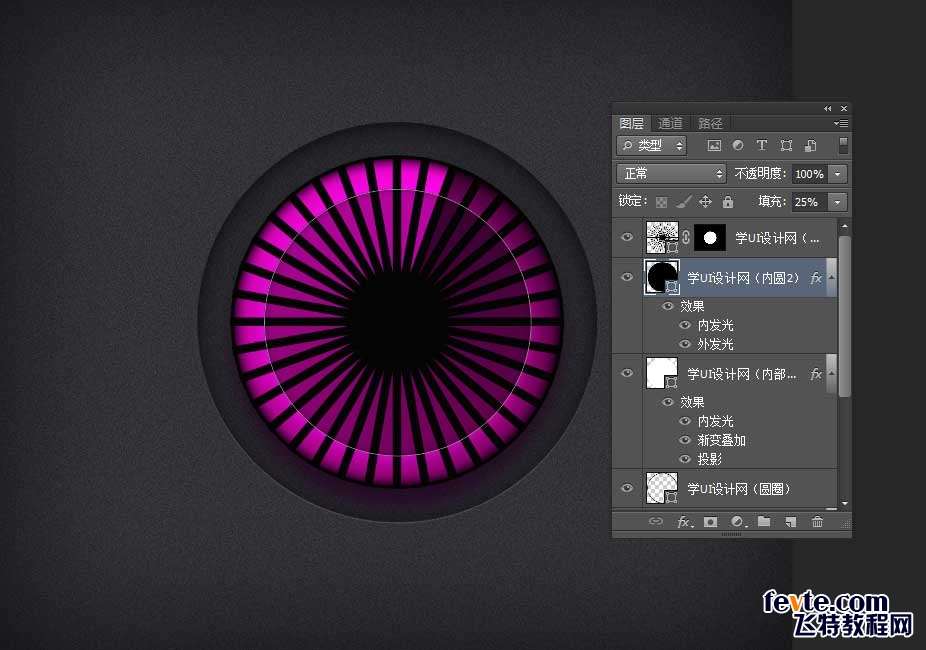
Task: Select layer named 学UI设计网（内圆2）
Action: (x=743, y=277)
